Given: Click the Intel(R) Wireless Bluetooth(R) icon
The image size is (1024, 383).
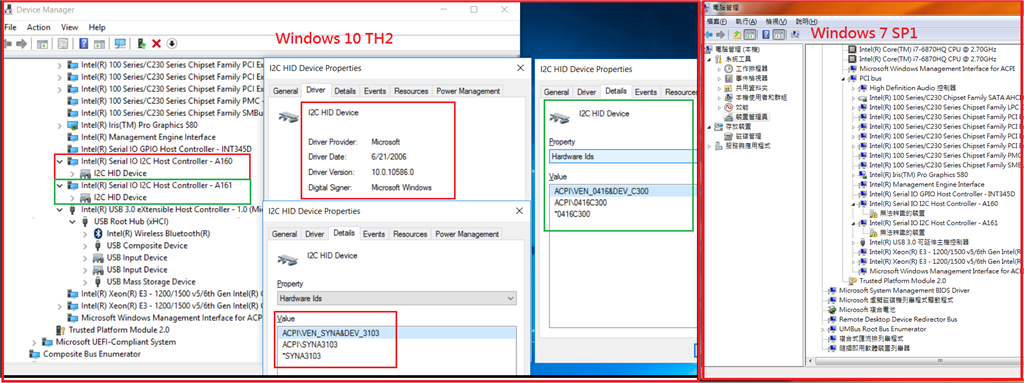Looking at the screenshot, I should 99,233.
